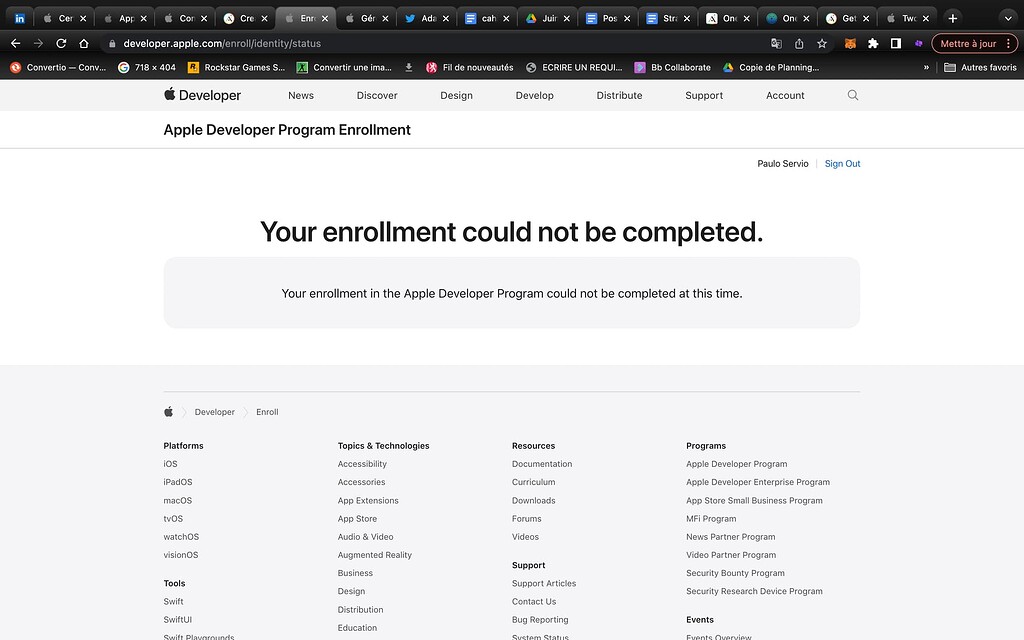Click the Apple logo in the breadcrumb

(x=168, y=411)
